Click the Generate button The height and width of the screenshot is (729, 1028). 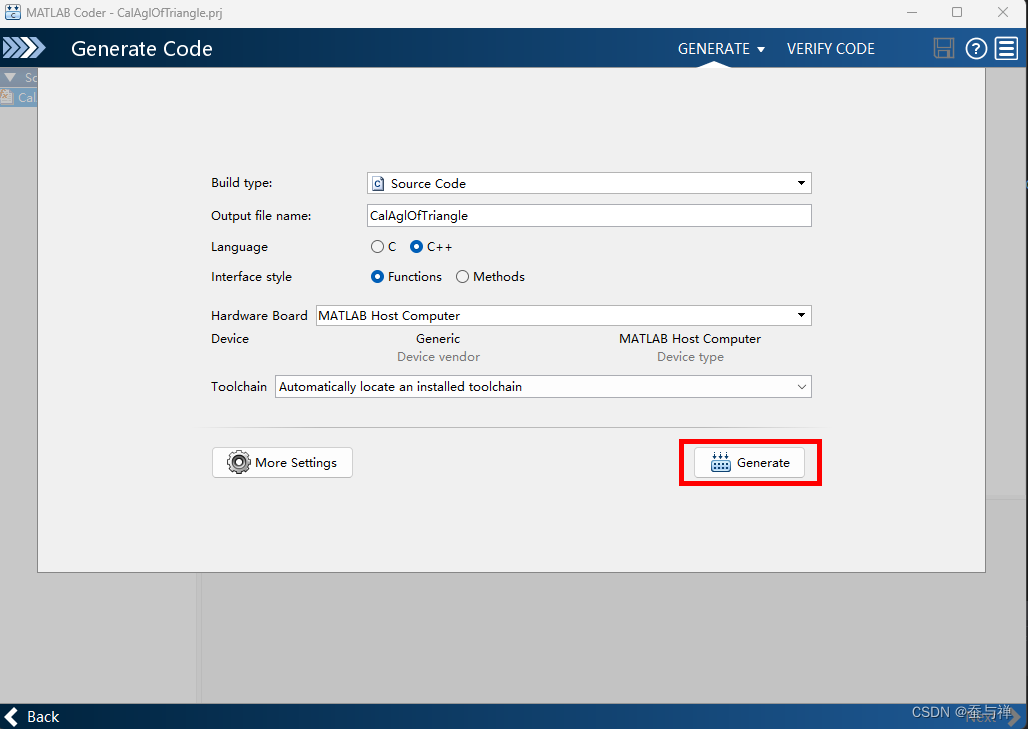[749, 462]
